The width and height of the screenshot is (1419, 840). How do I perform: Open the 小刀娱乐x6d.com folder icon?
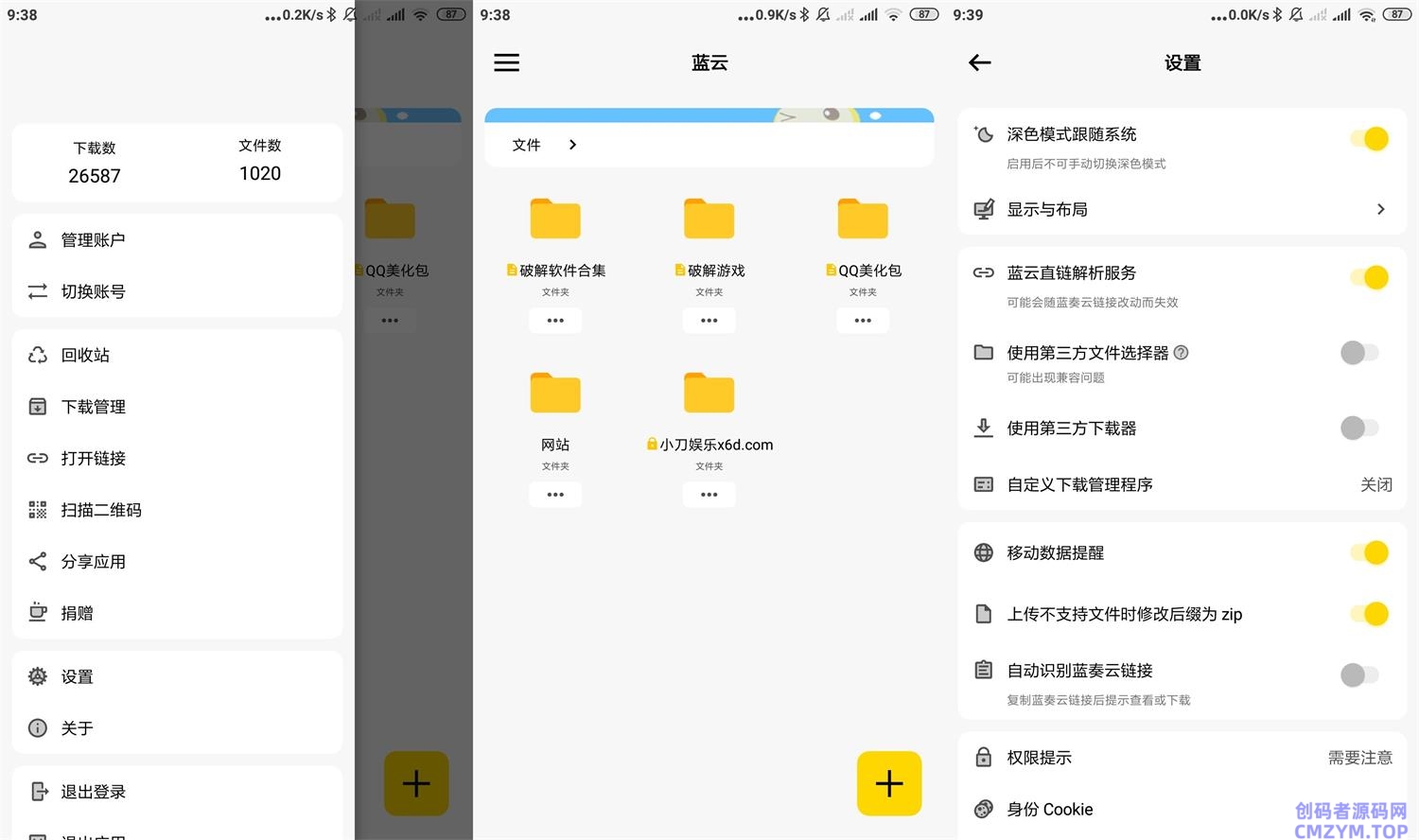click(709, 394)
